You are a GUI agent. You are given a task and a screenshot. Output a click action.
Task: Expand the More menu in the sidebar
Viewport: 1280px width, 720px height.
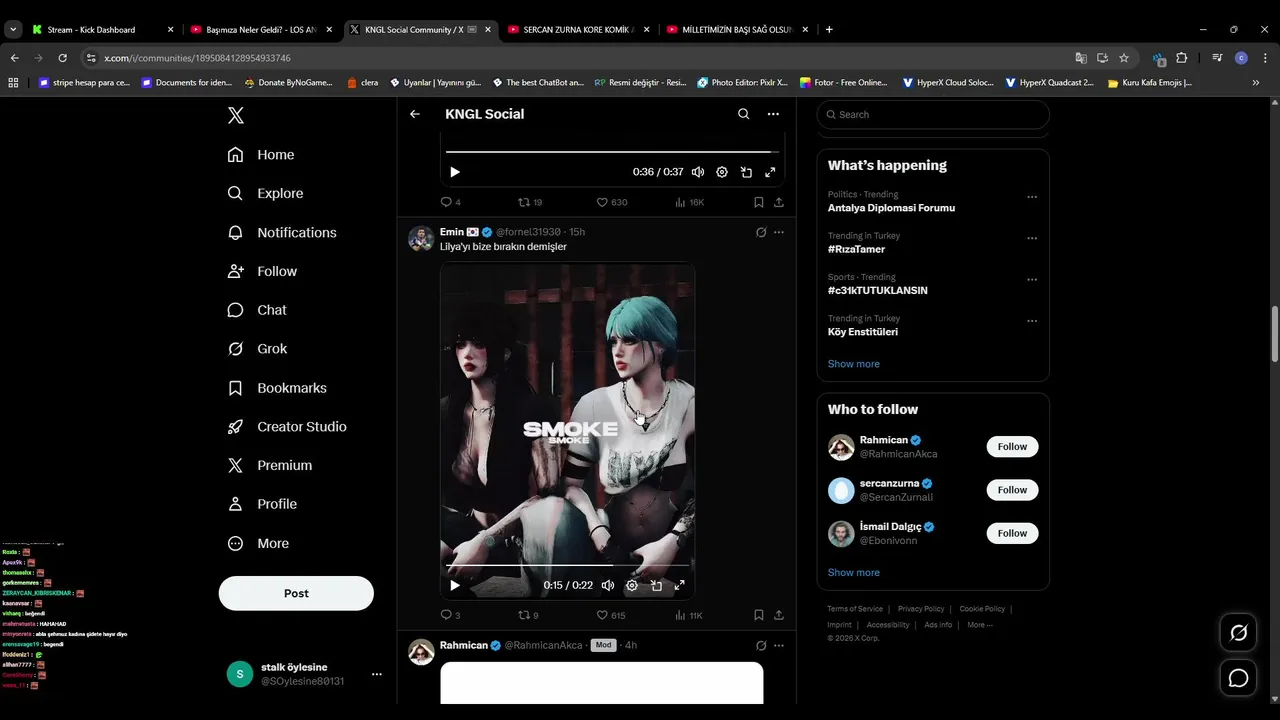(258, 544)
